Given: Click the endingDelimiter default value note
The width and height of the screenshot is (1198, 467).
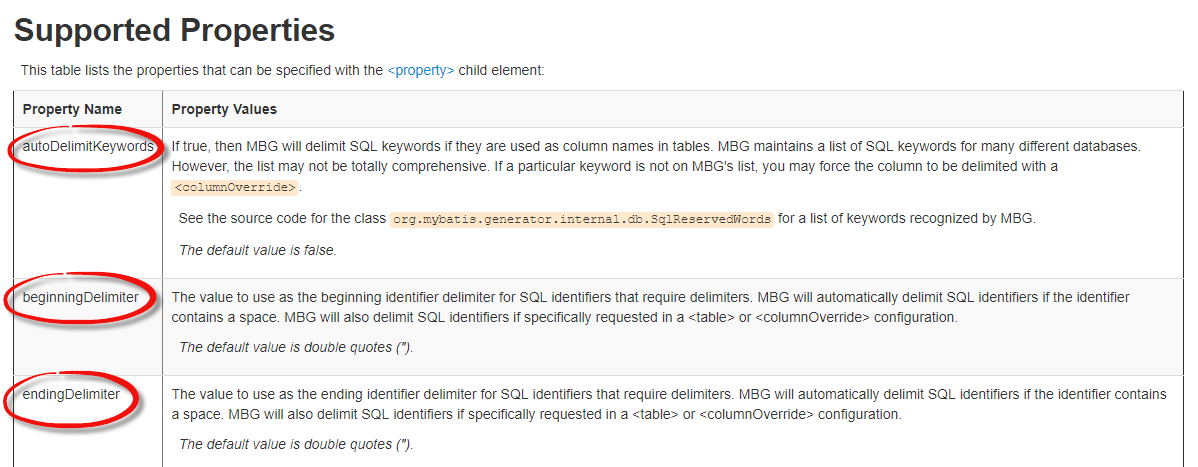Looking at the screenshot, I should click(x=296, y=444).
